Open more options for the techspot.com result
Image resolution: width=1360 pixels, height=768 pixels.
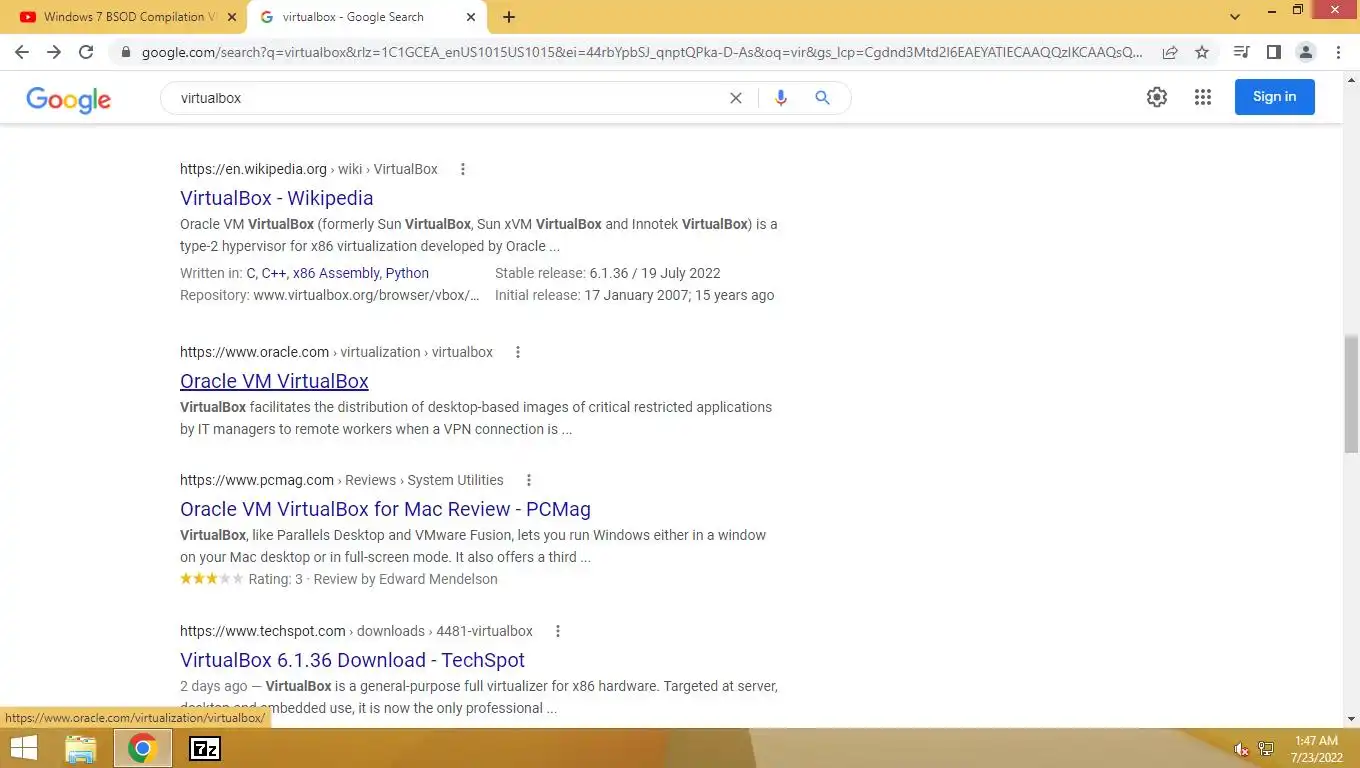(x=557, y=631)
